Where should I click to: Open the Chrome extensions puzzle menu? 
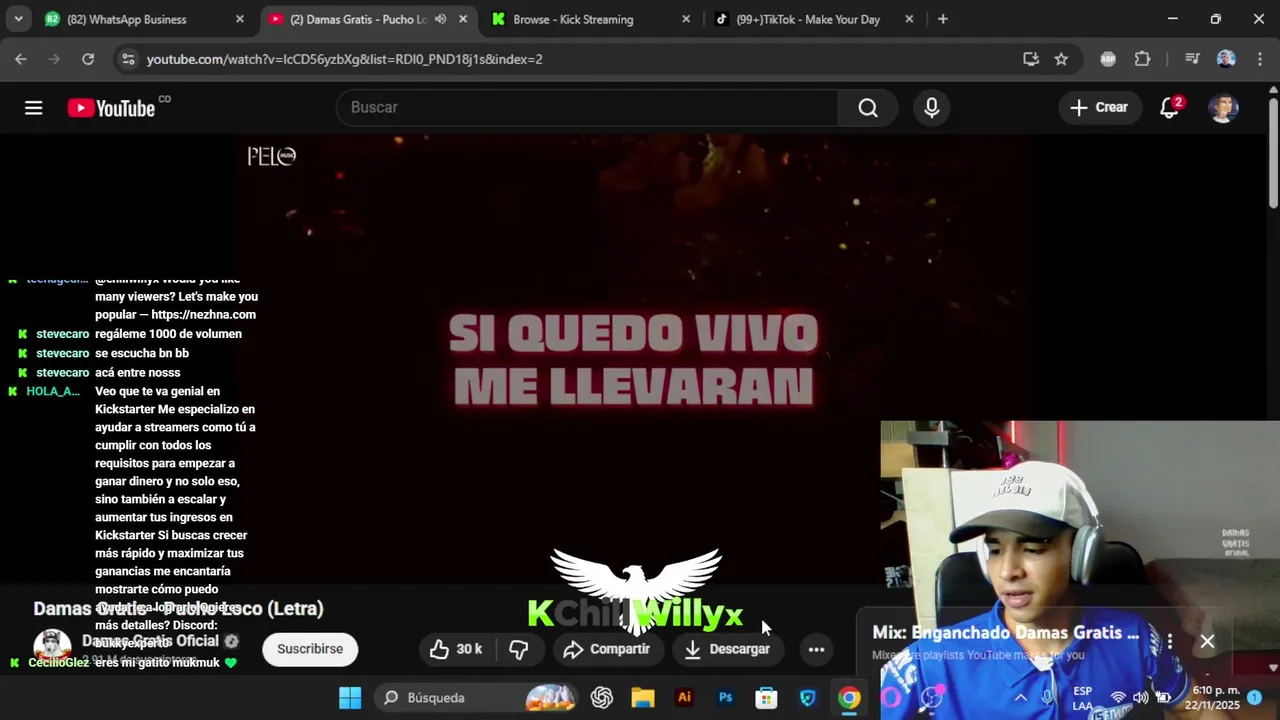coord(1142,59)
